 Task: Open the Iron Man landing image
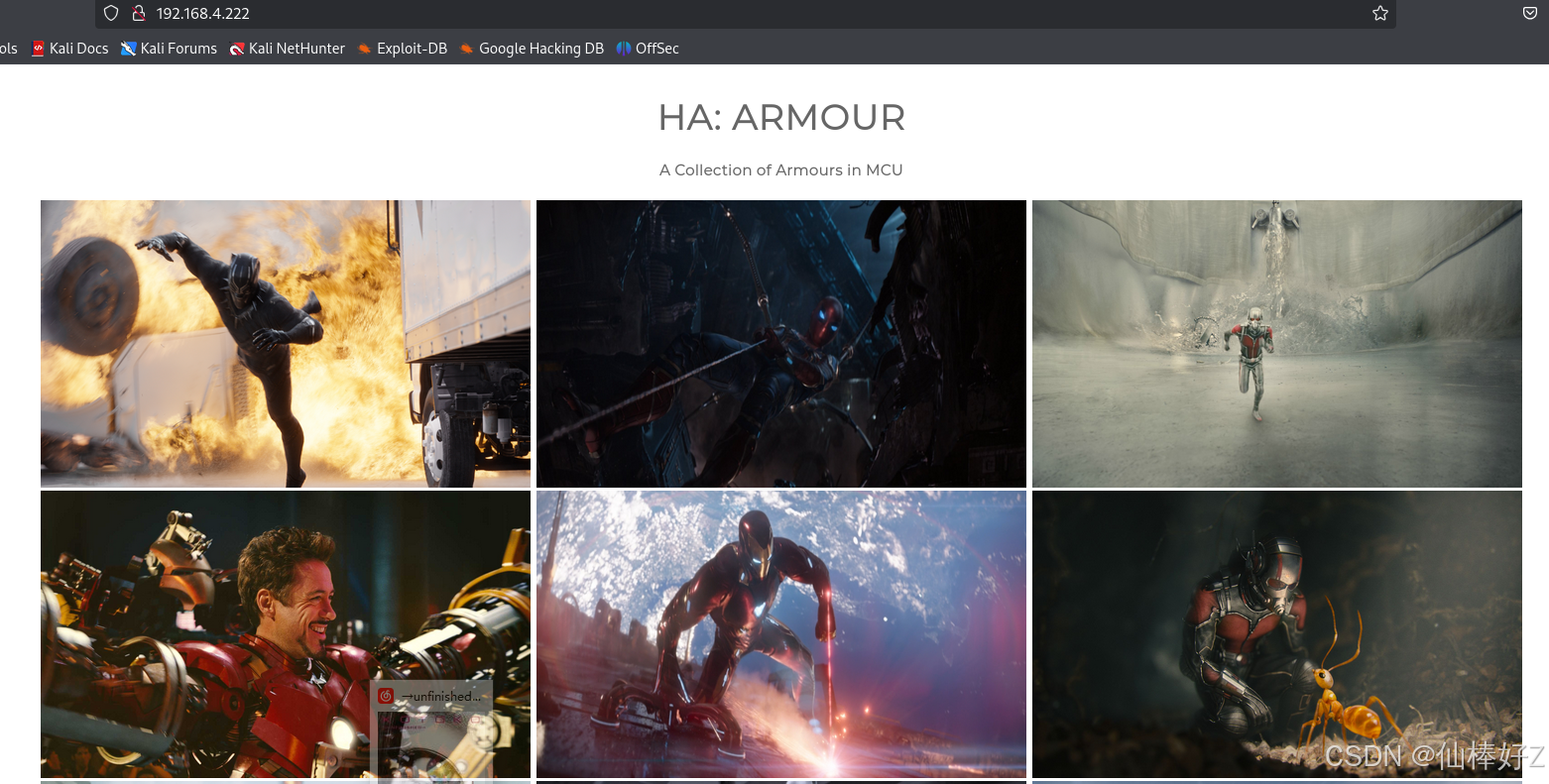[781, 634]
